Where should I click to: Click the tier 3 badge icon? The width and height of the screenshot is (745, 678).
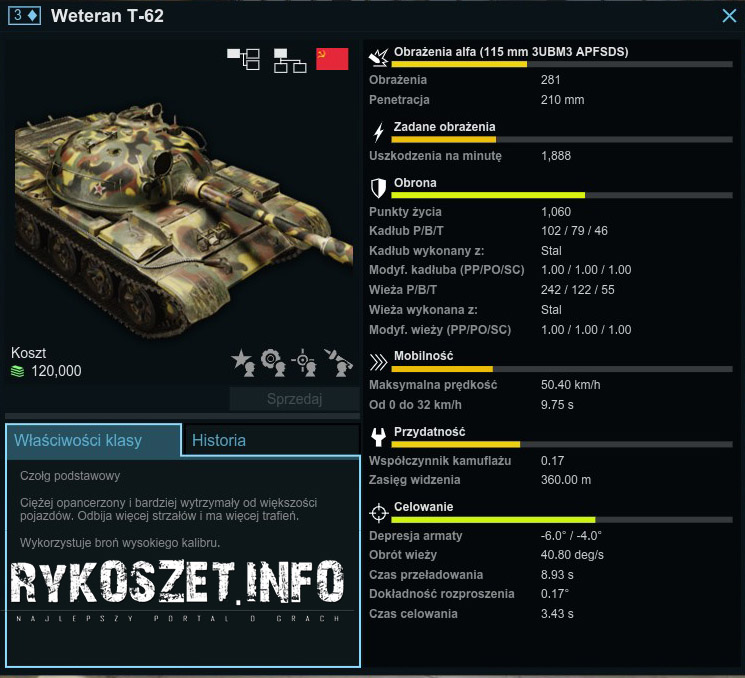pyautogui.click(x=24, y=16)
